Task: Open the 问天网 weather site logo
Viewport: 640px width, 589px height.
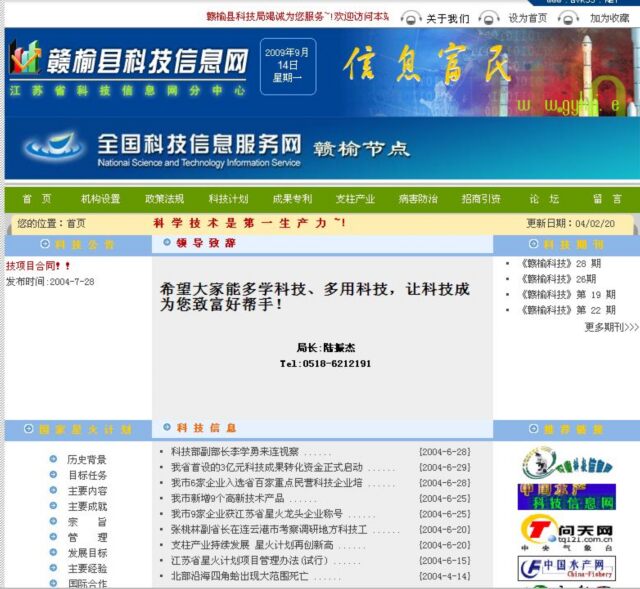Action: point(566,529)
